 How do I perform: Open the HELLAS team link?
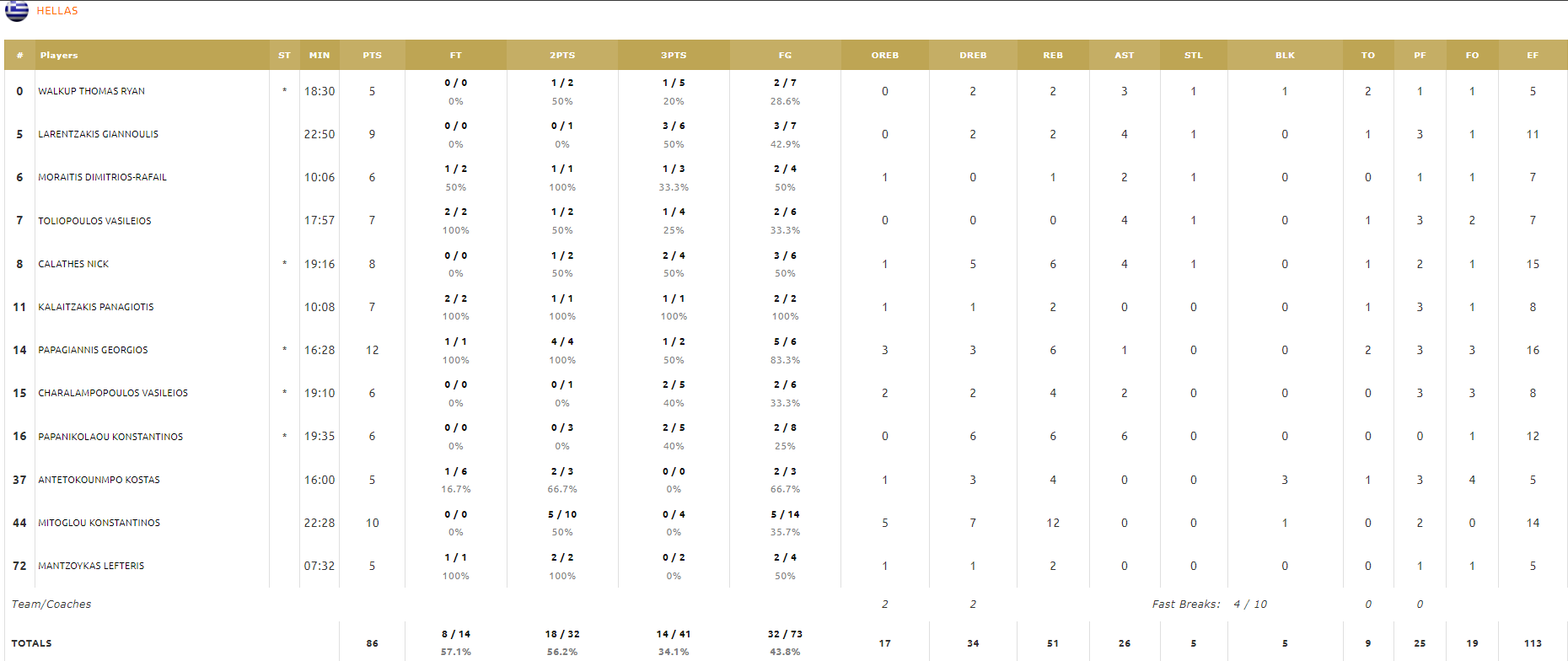(x=57, y=11)
